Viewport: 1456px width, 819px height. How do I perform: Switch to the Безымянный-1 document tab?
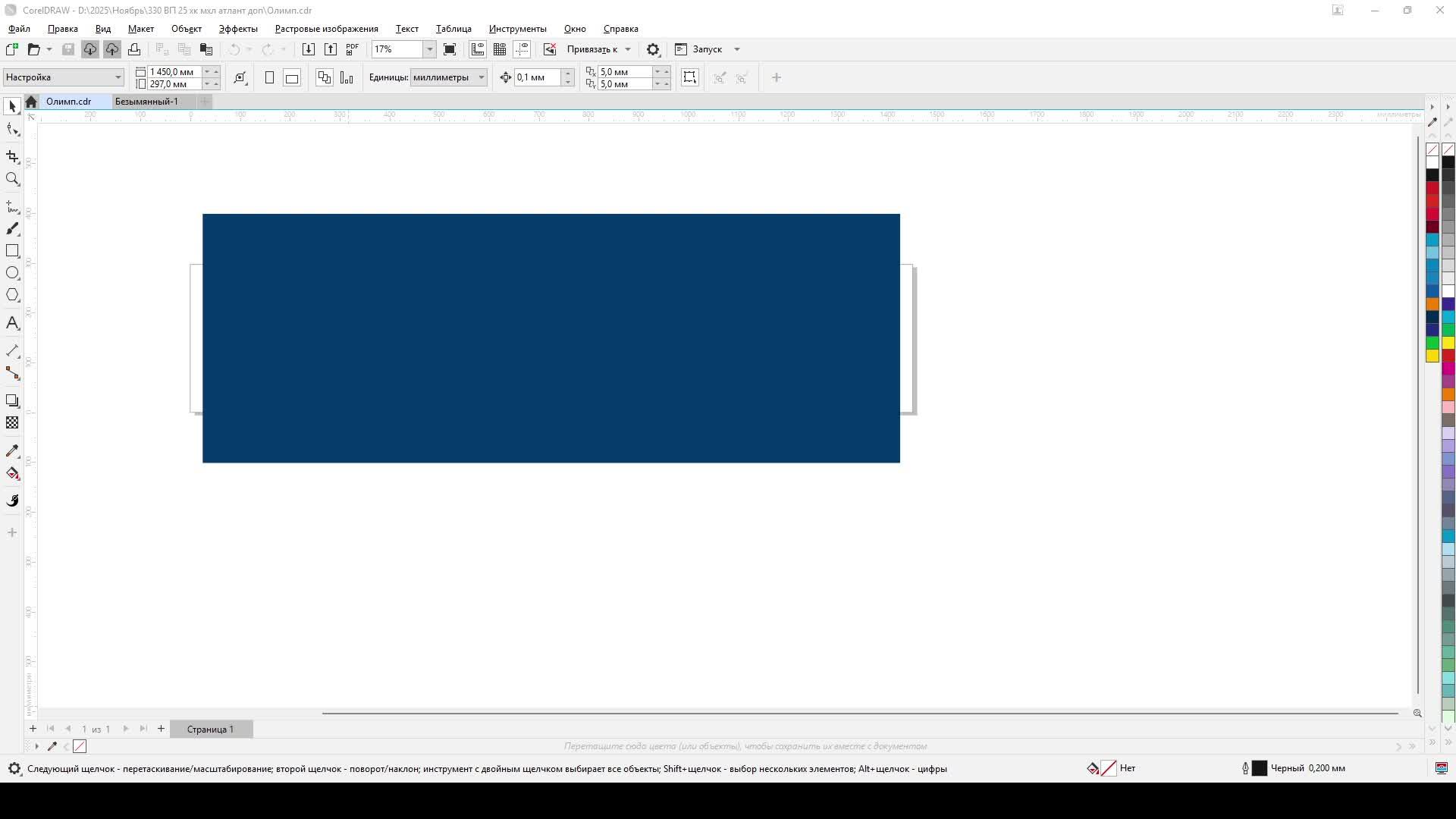(x=146, y=102)
